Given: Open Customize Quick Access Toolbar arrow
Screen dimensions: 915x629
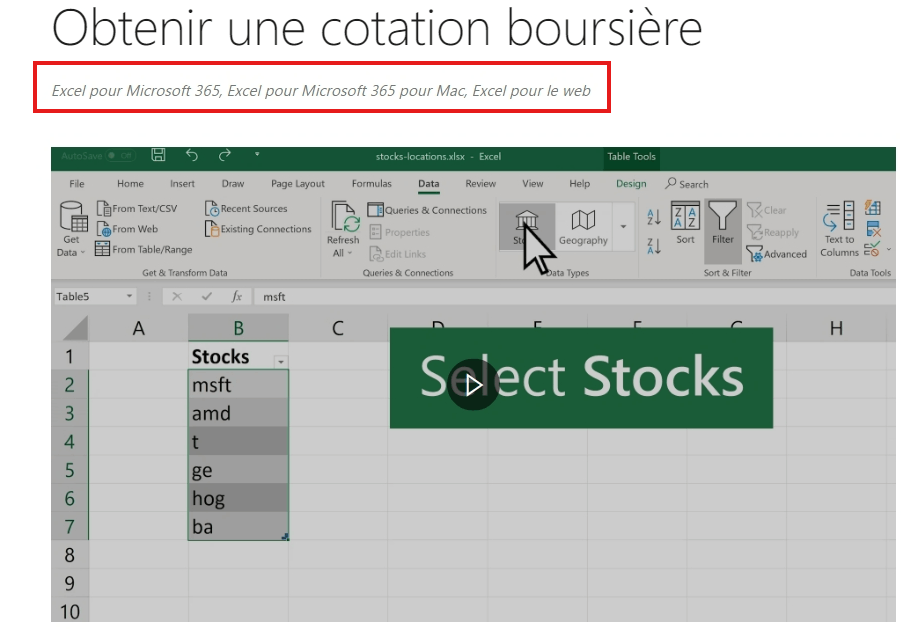Looking at the screenshot, I should (x=257, y=155).
